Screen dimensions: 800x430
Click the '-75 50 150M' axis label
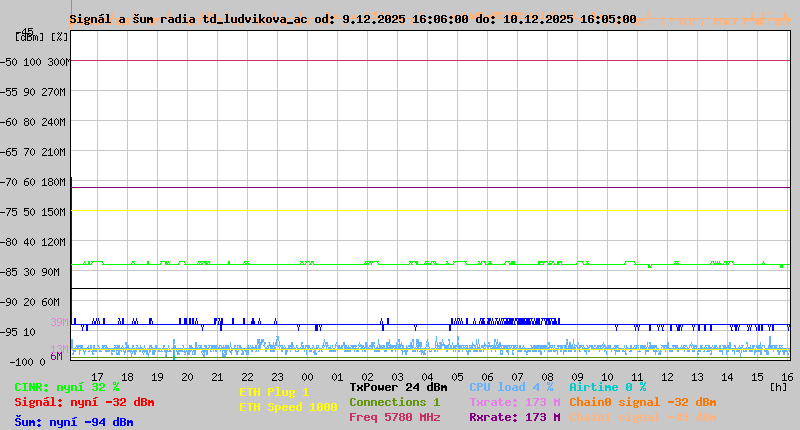pos(33,212)
